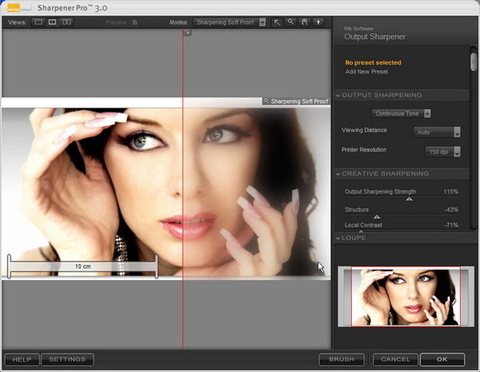Open the Viewing Distance Auto dropdown
Viewport: 480px width, 372px height.
tap(437, 132)
